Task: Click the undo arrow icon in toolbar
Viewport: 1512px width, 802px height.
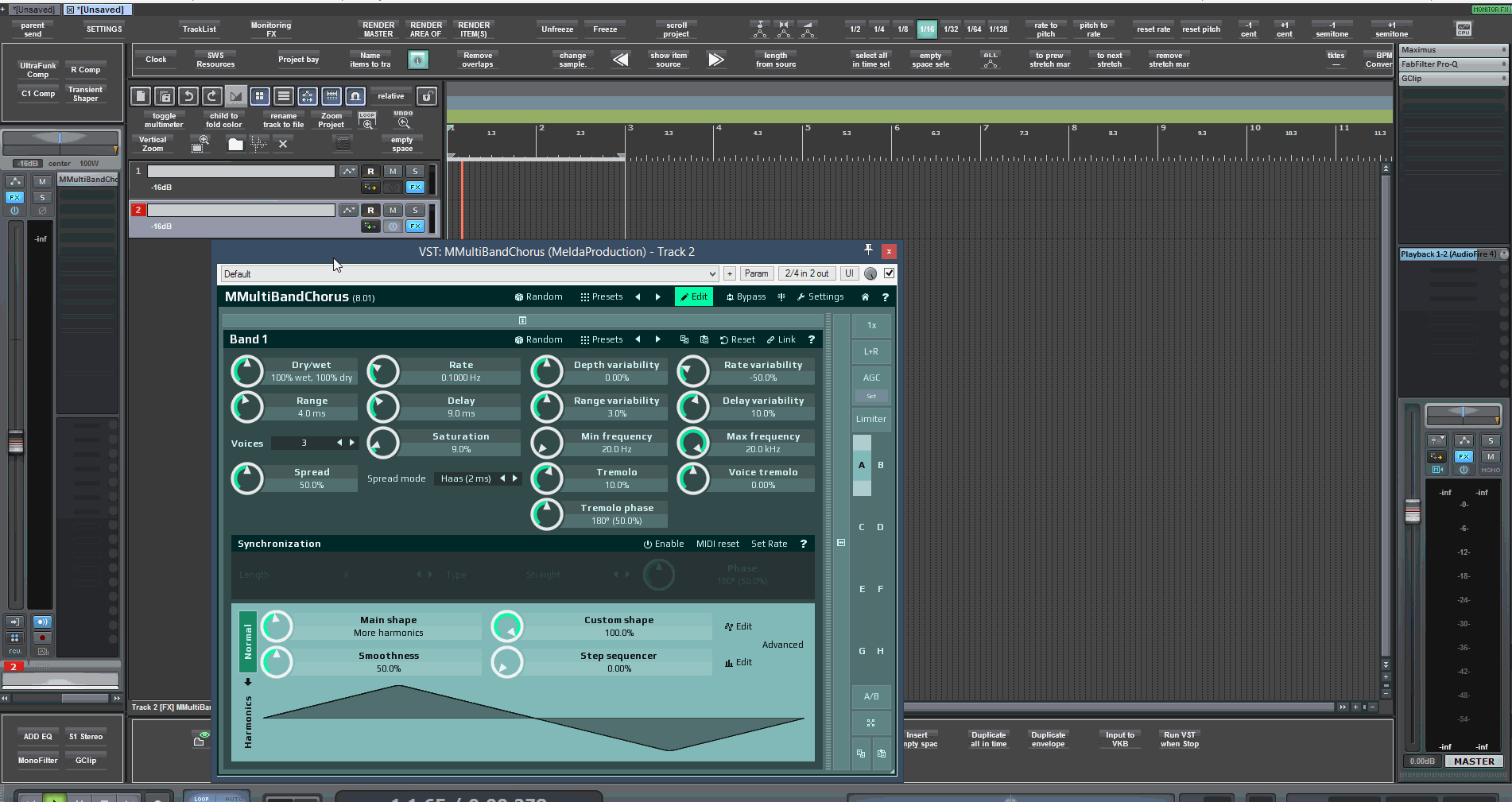Action: 188,96
